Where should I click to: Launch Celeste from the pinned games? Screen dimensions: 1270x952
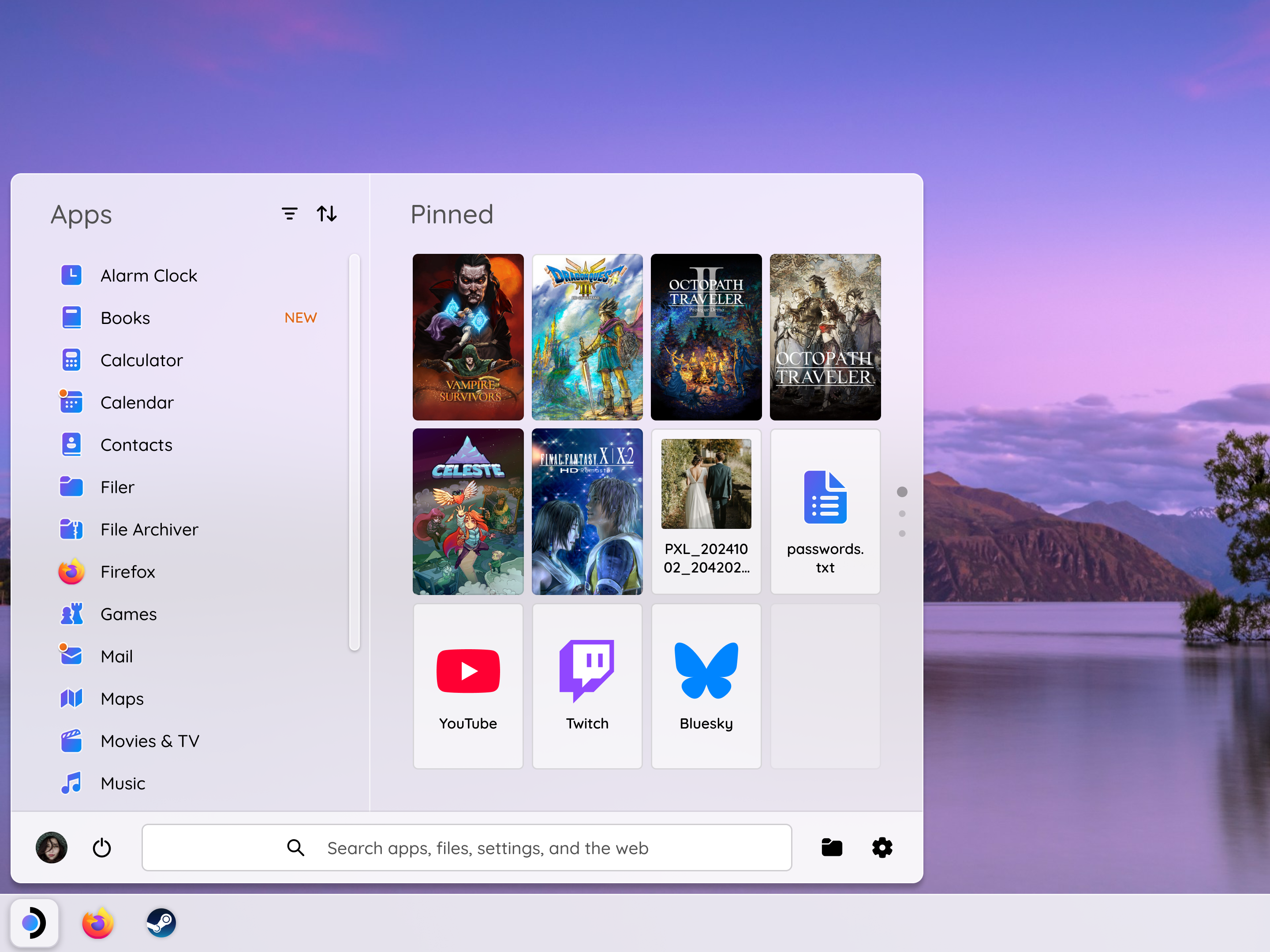[468, 511]
